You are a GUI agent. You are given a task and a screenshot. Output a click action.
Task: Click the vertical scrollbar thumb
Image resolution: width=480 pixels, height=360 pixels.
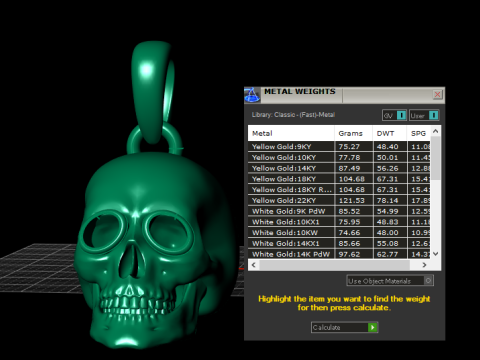(435, 158)
